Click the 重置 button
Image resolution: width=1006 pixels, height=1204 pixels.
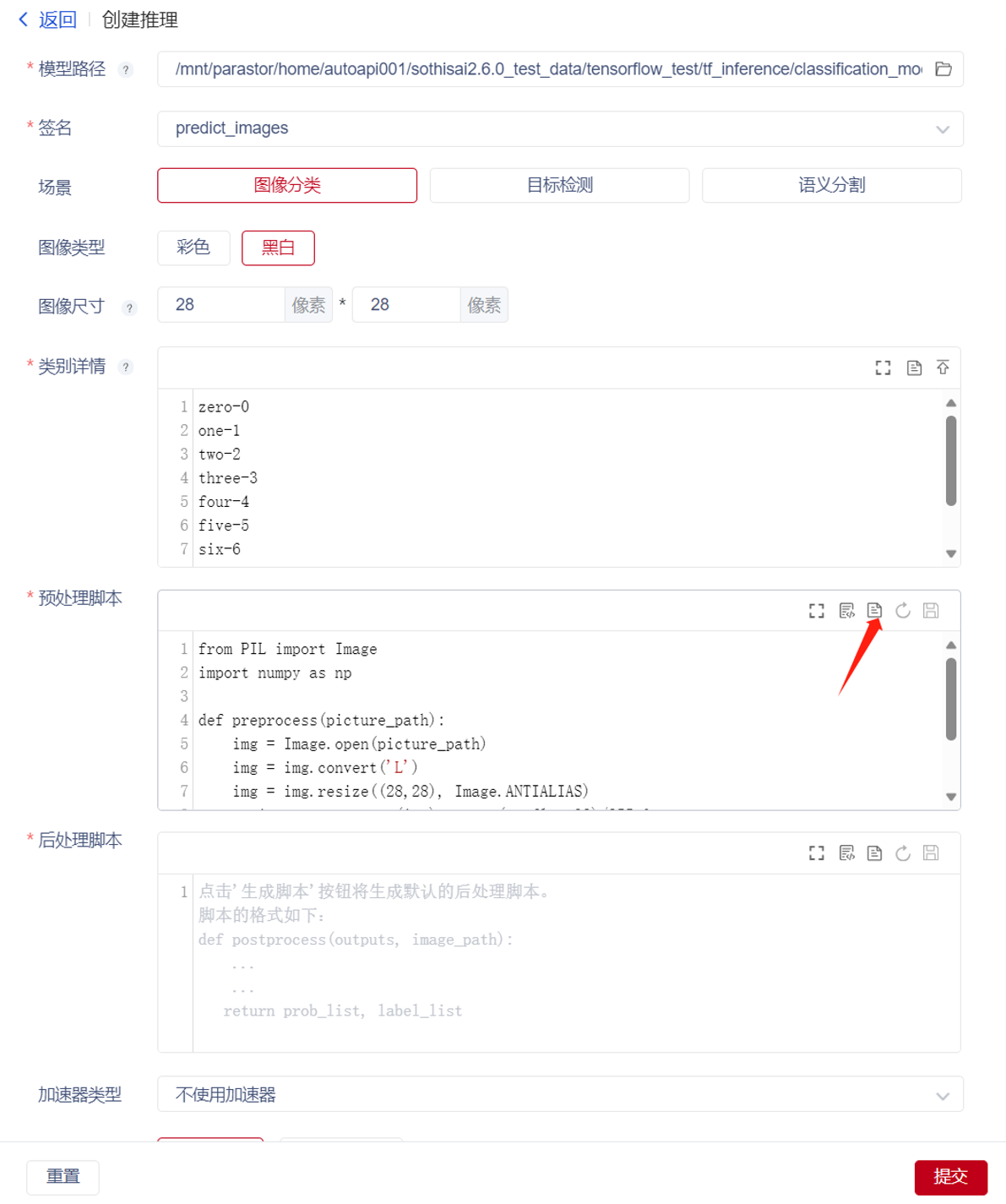63,1176
